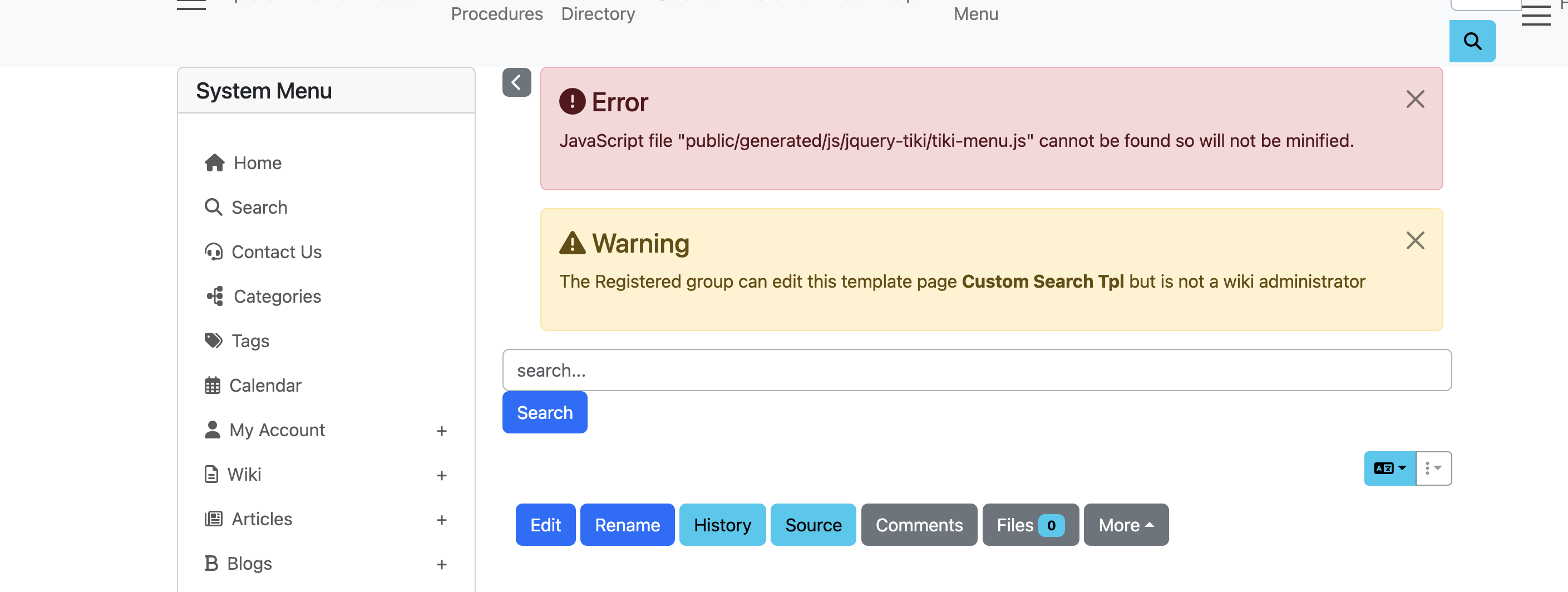Screen dimensions: 1568x592
Task: Click the Source button
Action: pyautogui.click(x=812, y=525)
